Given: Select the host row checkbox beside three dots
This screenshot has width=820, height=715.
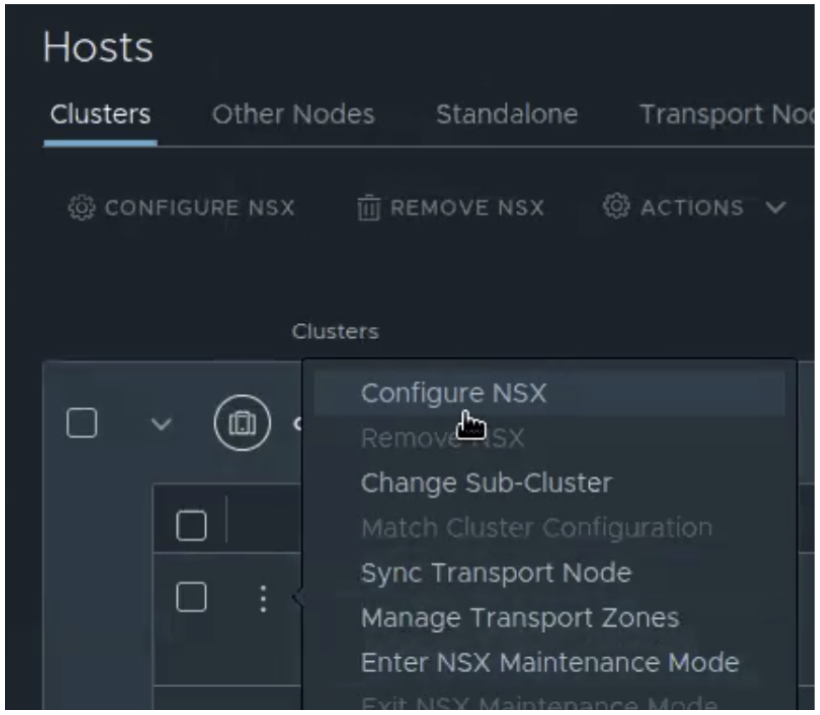Looking at the screenshot, I should click(x=191, y=597).
